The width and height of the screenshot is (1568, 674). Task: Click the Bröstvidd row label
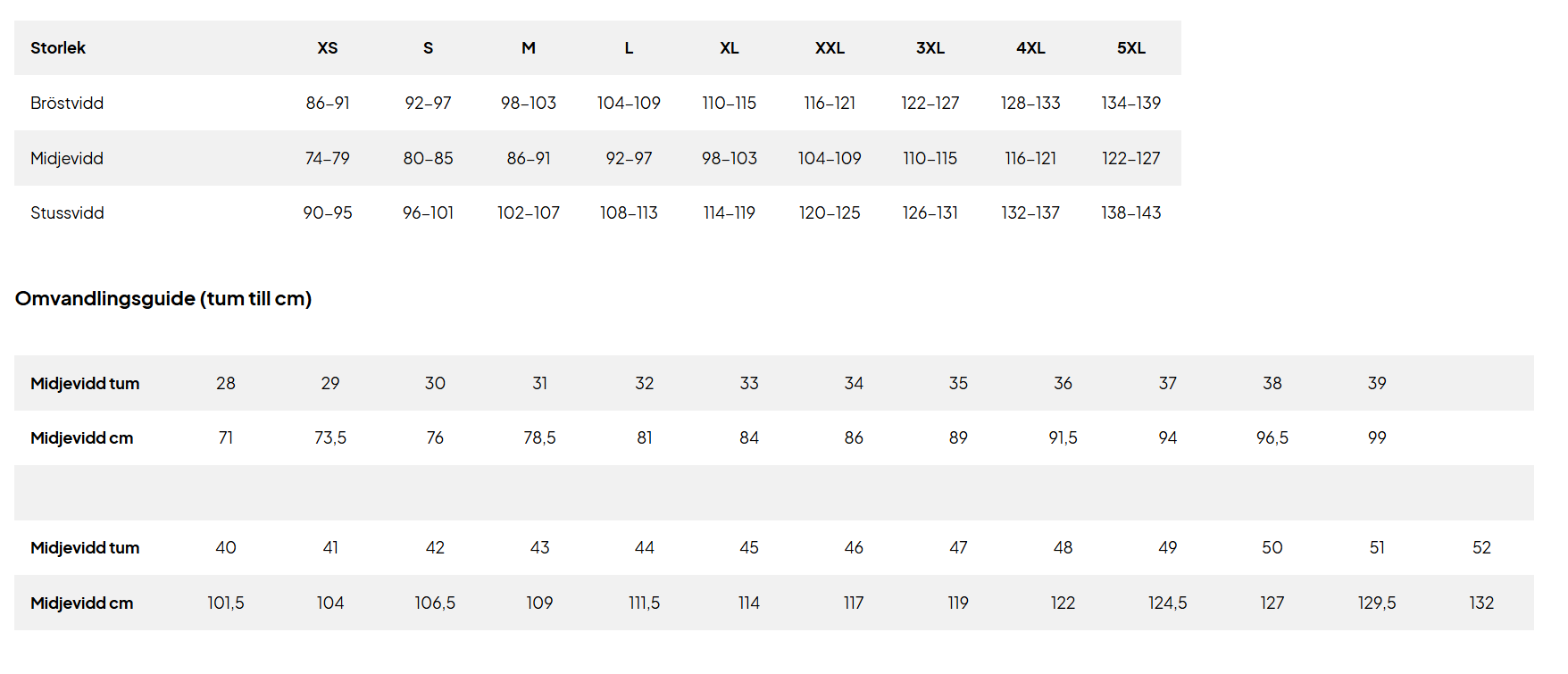(67, 104)
